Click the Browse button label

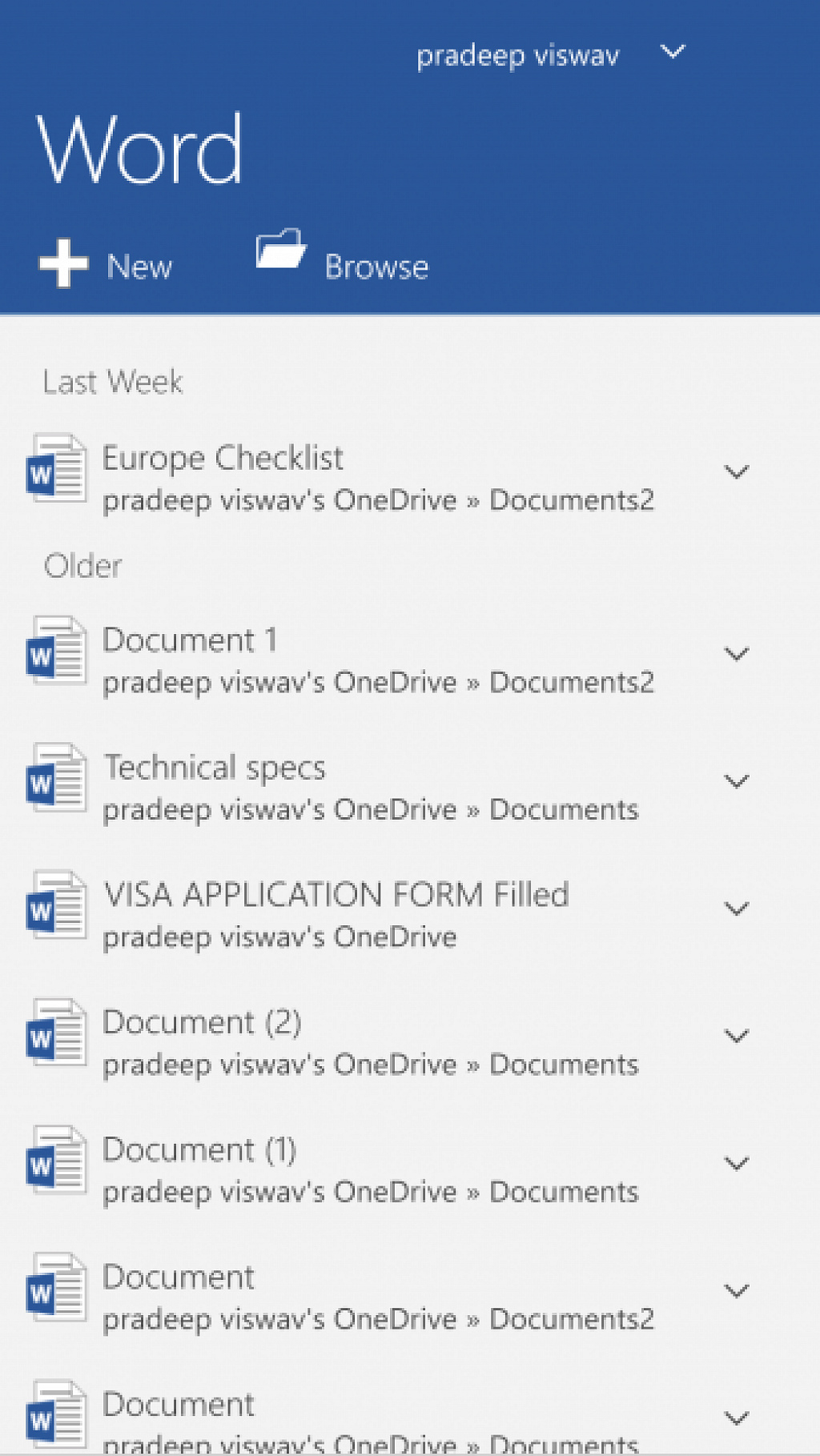376,267
